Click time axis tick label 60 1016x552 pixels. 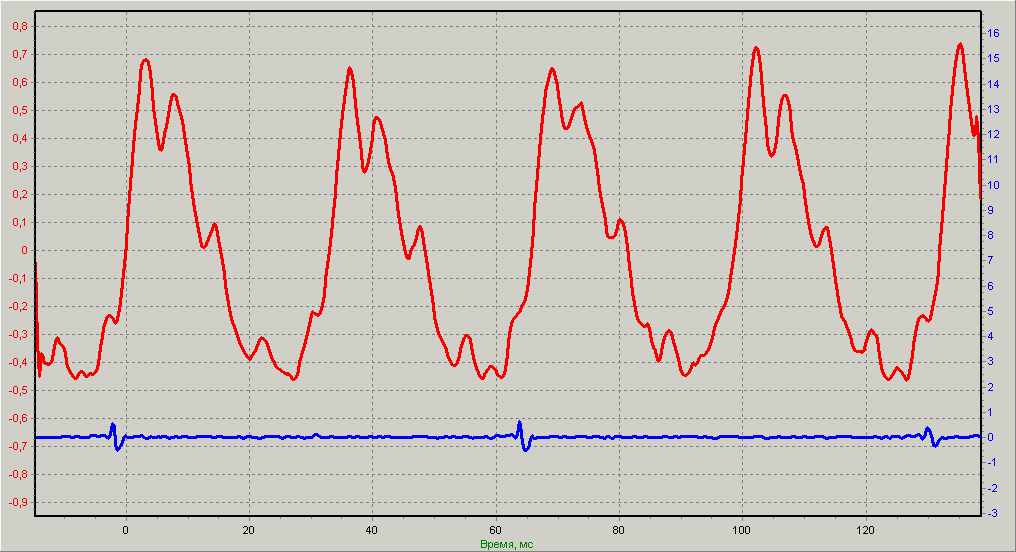[x=495, y=530]
